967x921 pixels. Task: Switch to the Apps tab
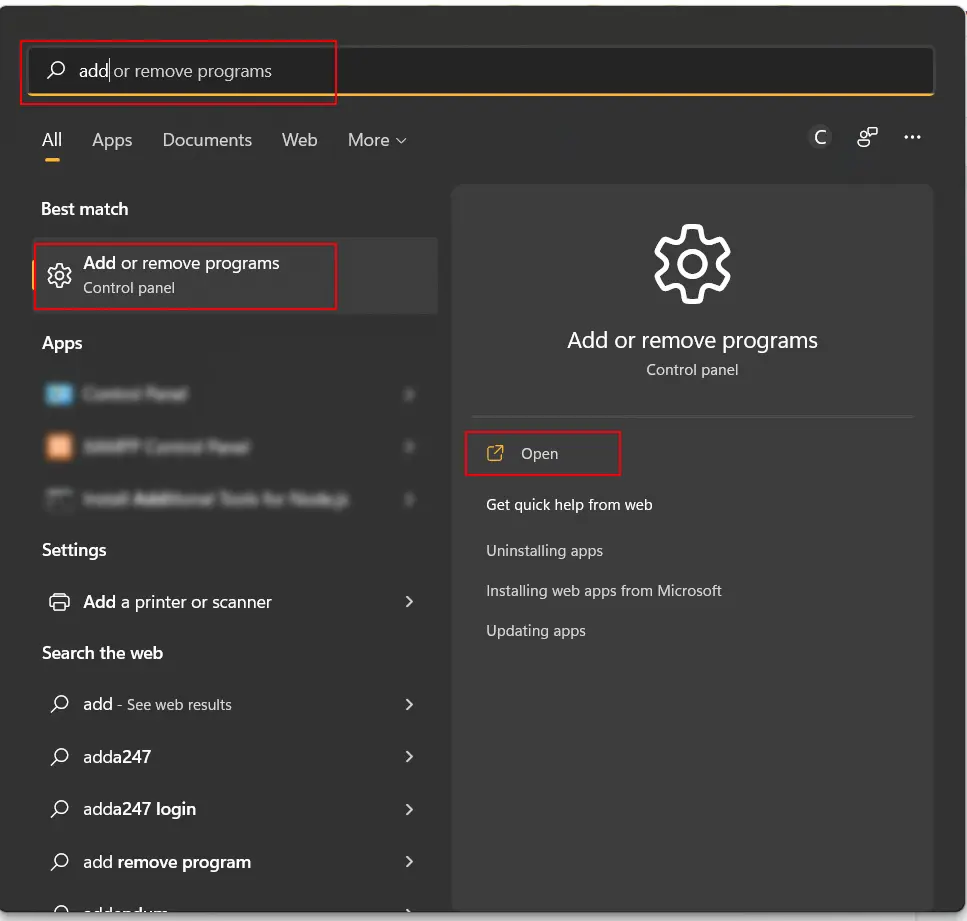(x=112, y=140)
